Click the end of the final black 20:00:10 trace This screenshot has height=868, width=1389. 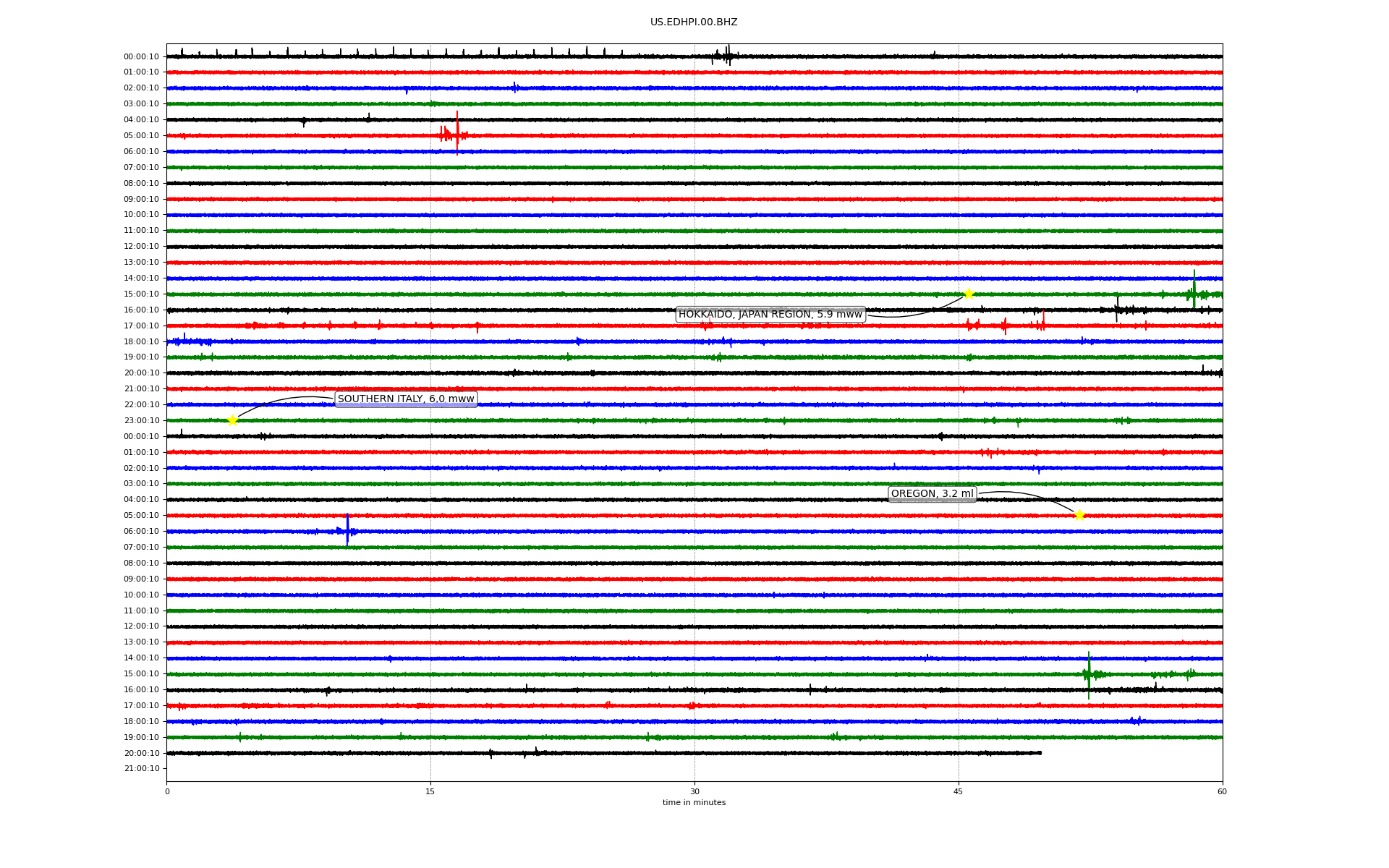pyautogui.click(x=1040, y=753)
